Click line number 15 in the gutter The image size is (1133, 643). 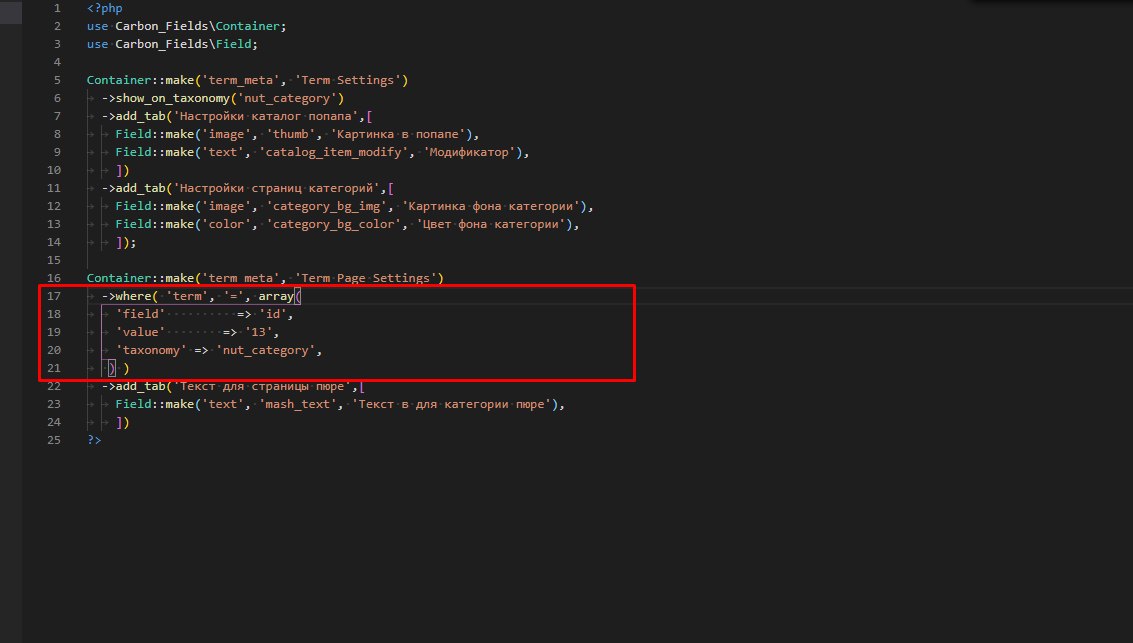click(x=54, y=260)
